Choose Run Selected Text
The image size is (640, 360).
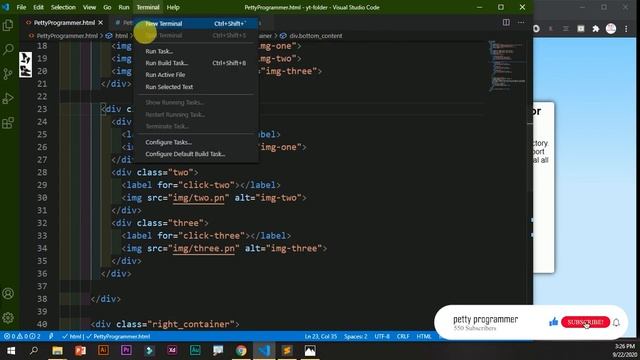(x=196, y=87)
